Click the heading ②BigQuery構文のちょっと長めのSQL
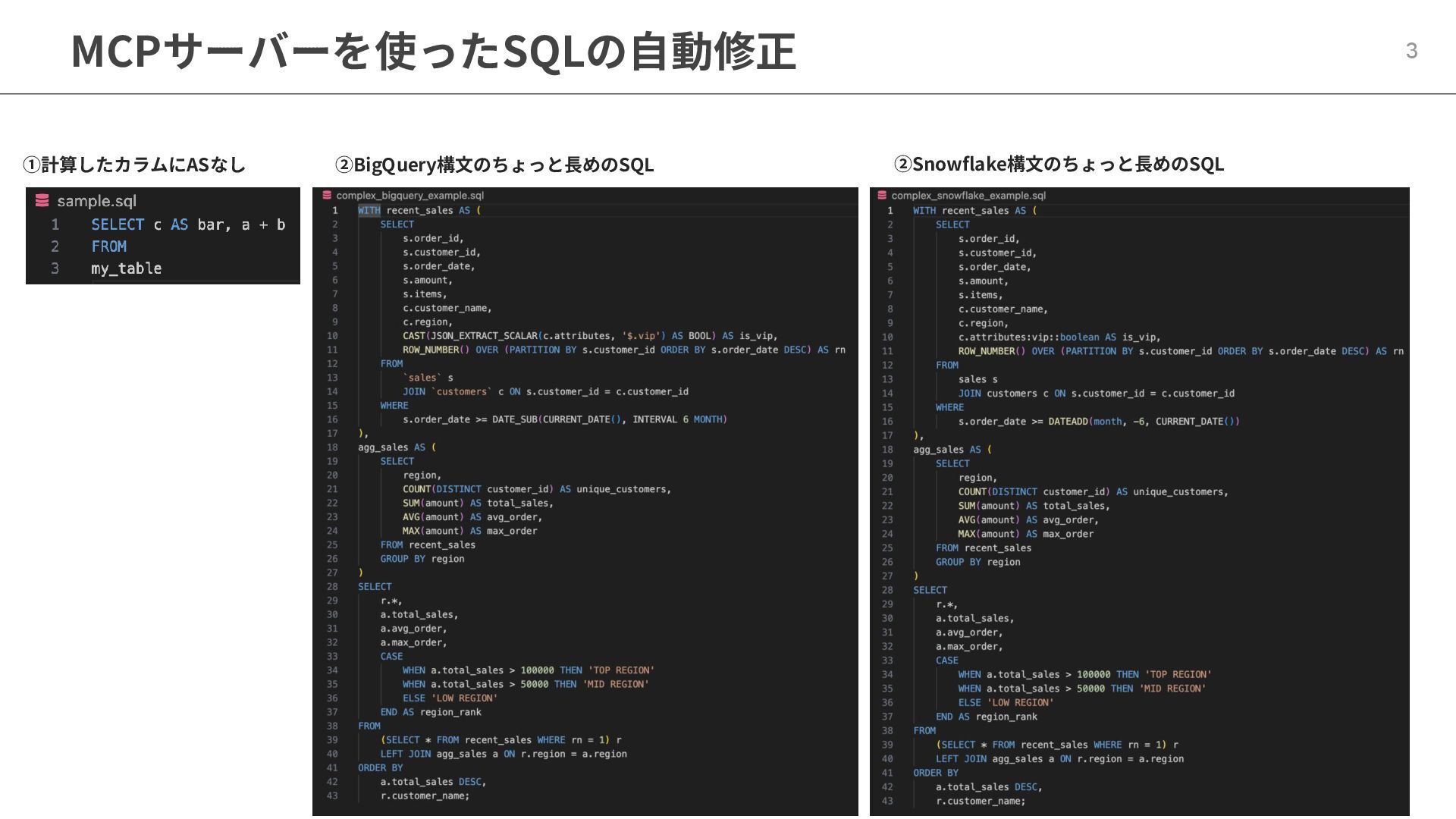This screenshot has height=819, width=1456. tap(494, 165)
